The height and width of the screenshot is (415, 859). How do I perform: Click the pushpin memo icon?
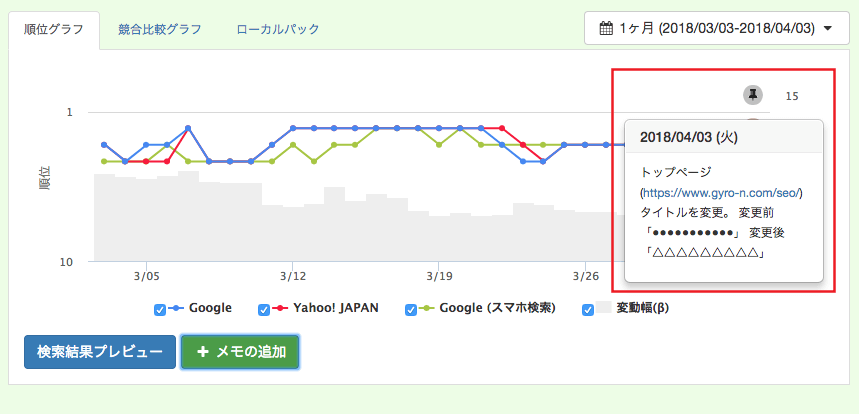(x=752, y=95)
